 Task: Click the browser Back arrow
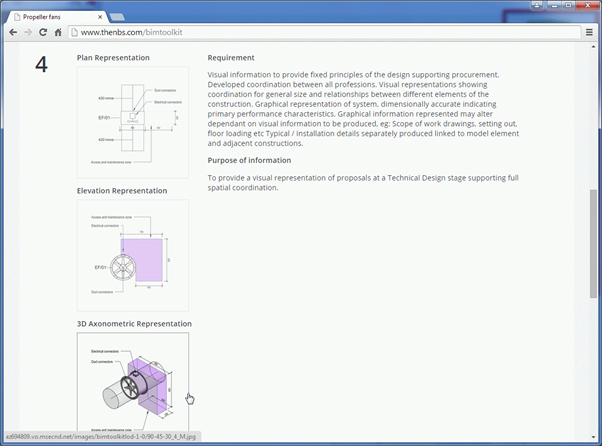13,32
